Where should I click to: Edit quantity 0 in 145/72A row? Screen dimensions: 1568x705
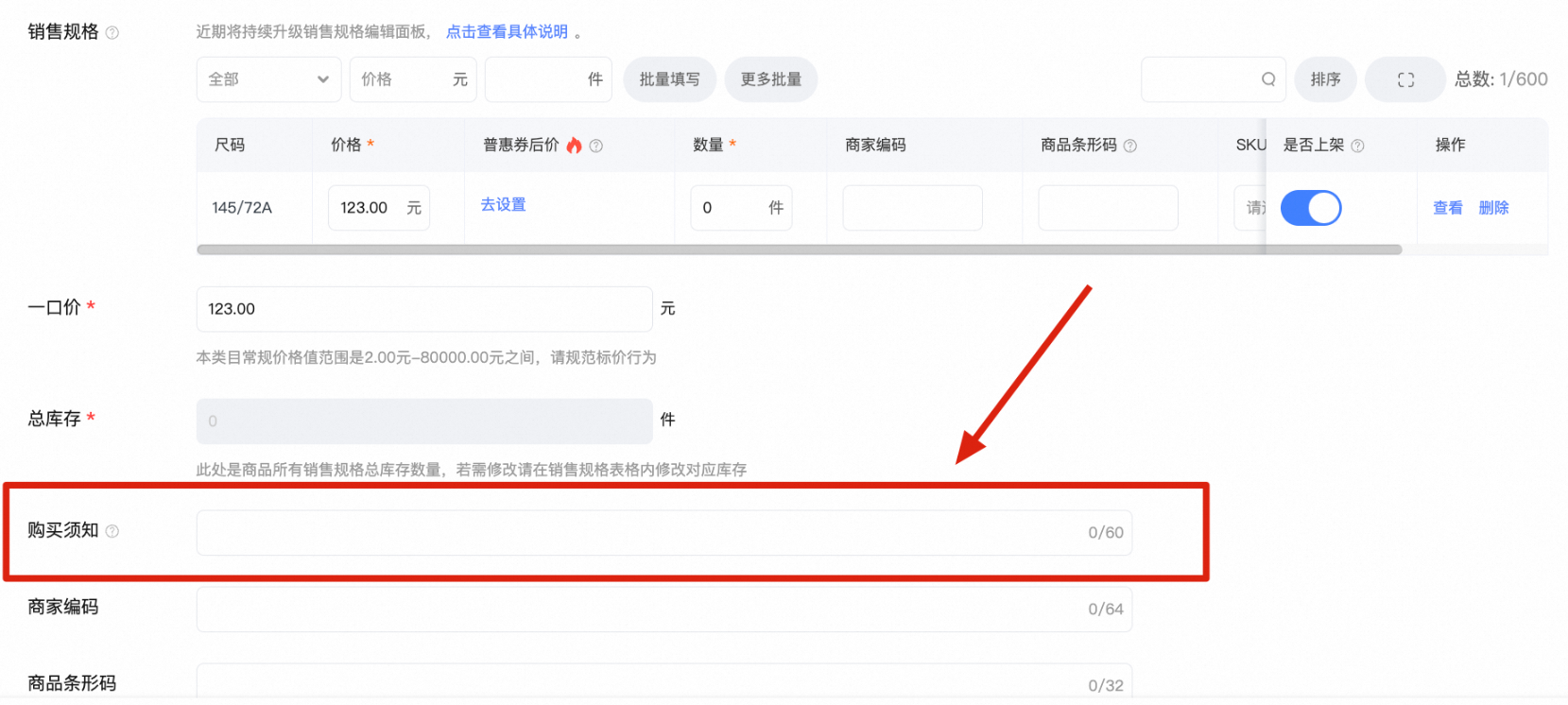(741, 208)
